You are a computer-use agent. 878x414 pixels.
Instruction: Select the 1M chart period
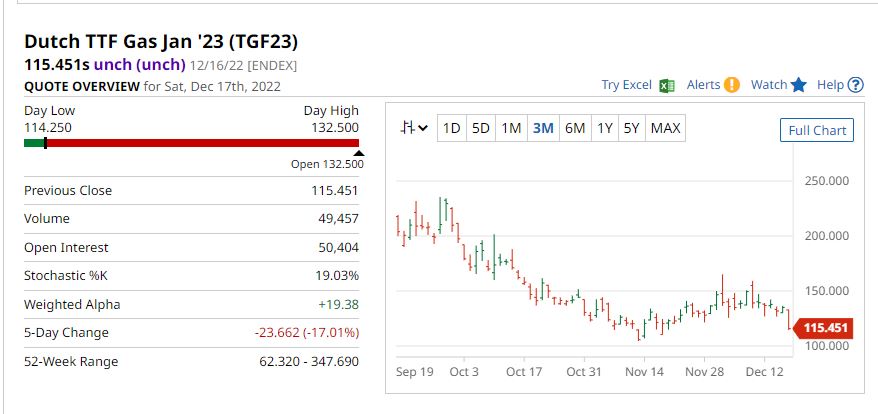point(511,128)
